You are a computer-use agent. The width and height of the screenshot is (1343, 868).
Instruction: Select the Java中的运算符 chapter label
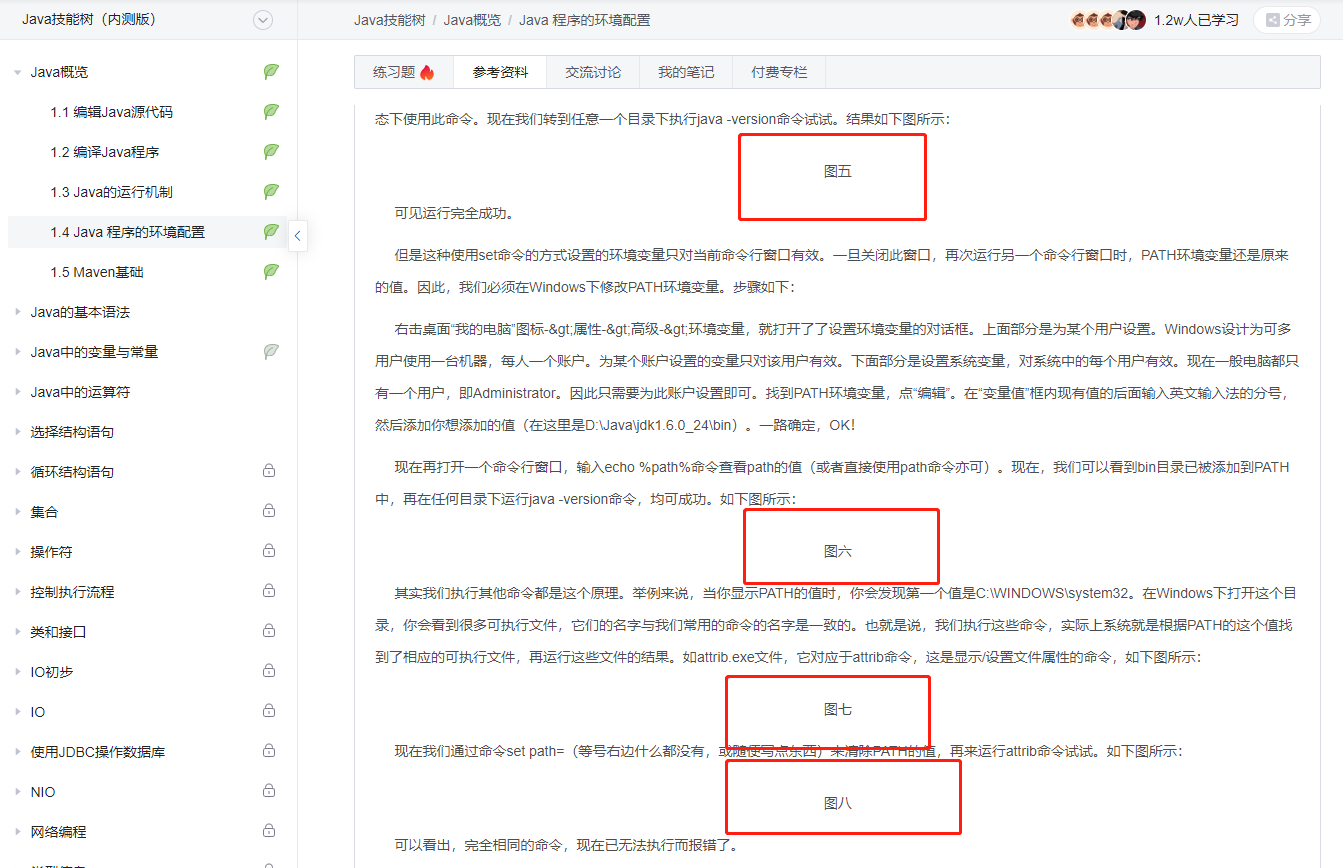coord(80,392)
